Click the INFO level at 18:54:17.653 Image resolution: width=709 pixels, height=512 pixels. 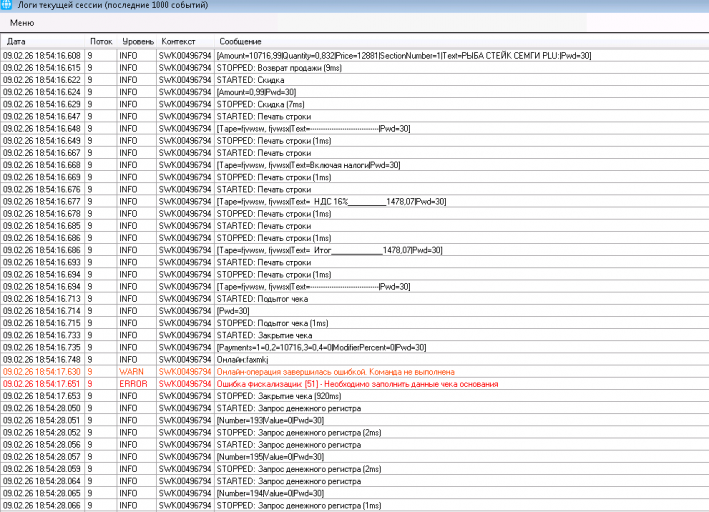tap(128, 396)
